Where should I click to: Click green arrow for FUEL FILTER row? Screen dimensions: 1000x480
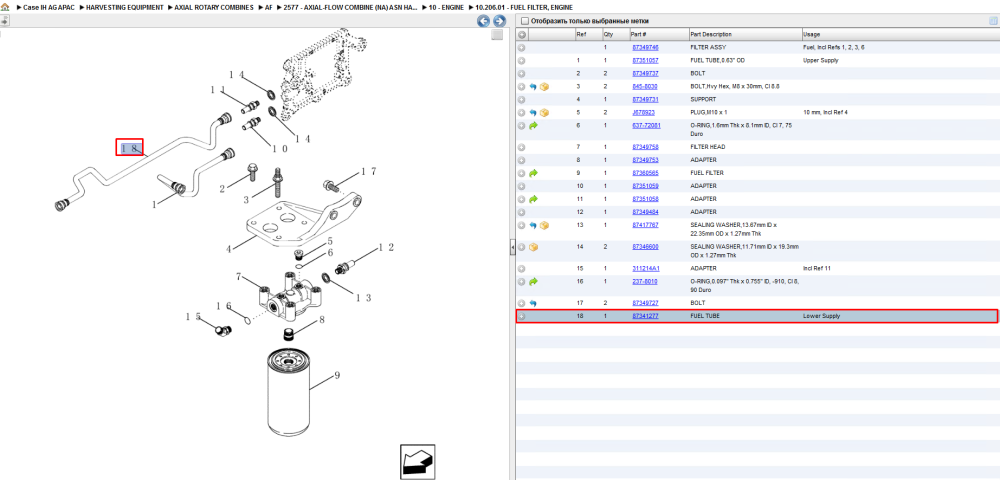(533, 173)
